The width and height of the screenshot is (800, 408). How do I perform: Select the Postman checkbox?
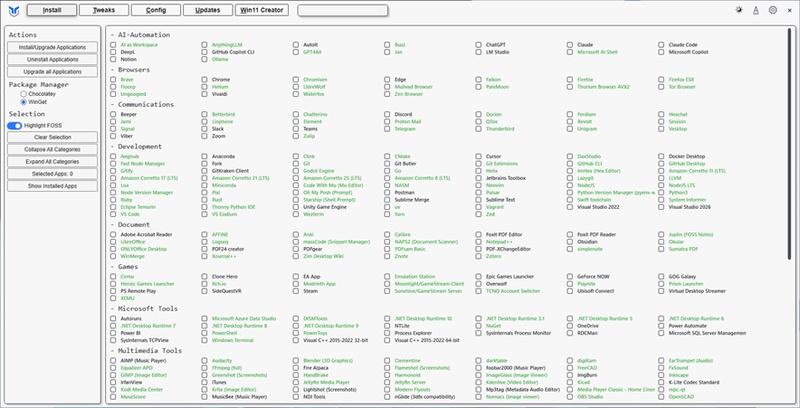point(387,193)
